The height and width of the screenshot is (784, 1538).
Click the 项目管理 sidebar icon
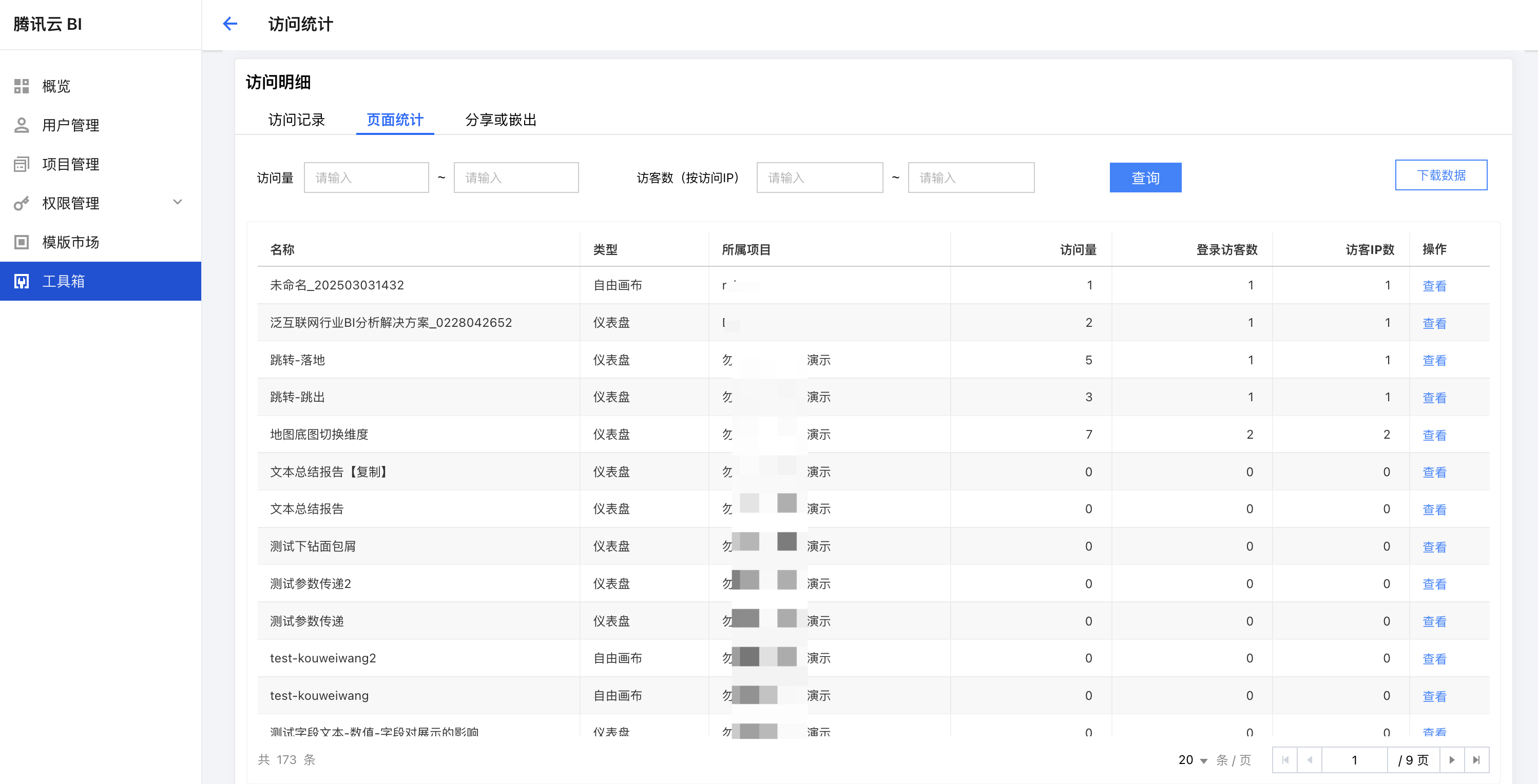click(x=22, y=164)
